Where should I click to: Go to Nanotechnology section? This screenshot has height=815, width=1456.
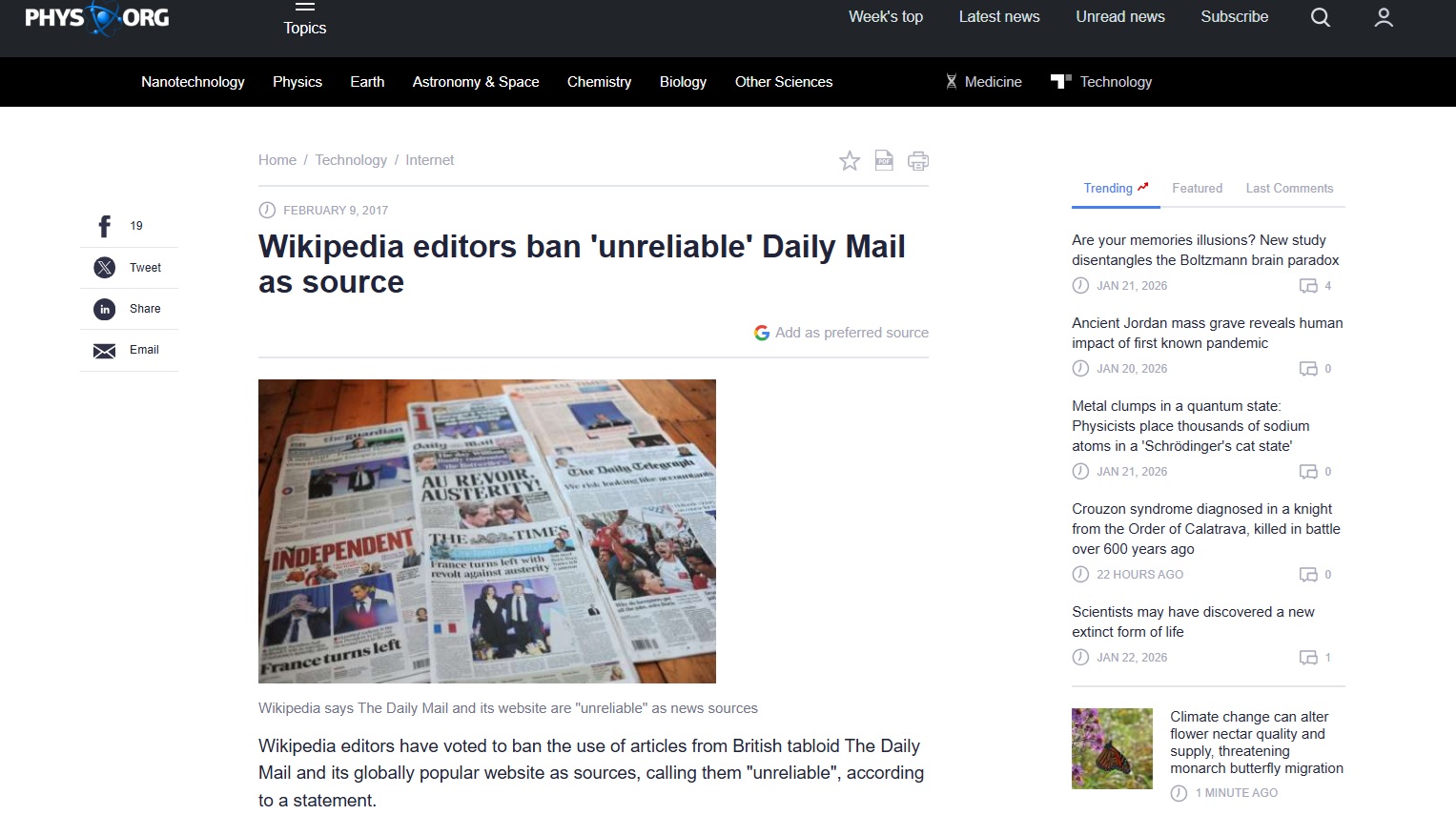click(193, 82)
